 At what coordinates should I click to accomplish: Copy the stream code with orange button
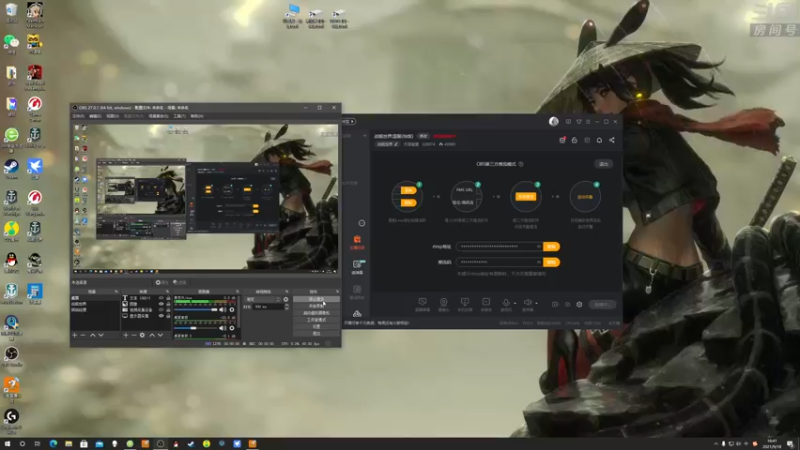coord(552,262)
